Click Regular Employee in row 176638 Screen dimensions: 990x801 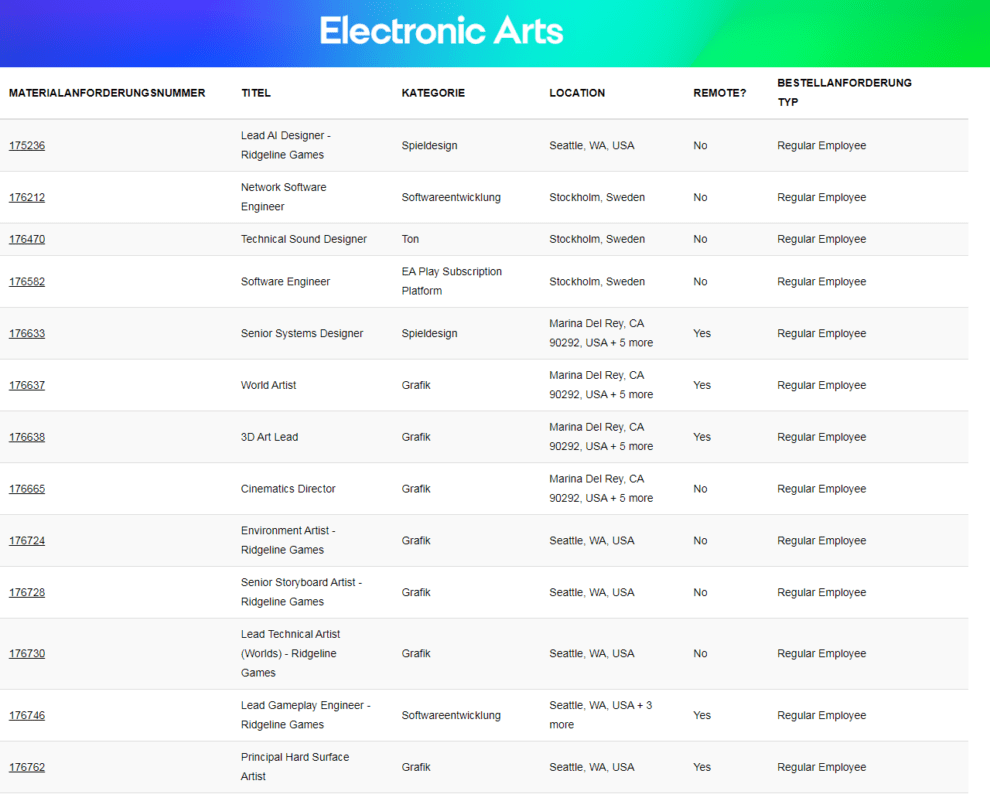coord(821,437)
